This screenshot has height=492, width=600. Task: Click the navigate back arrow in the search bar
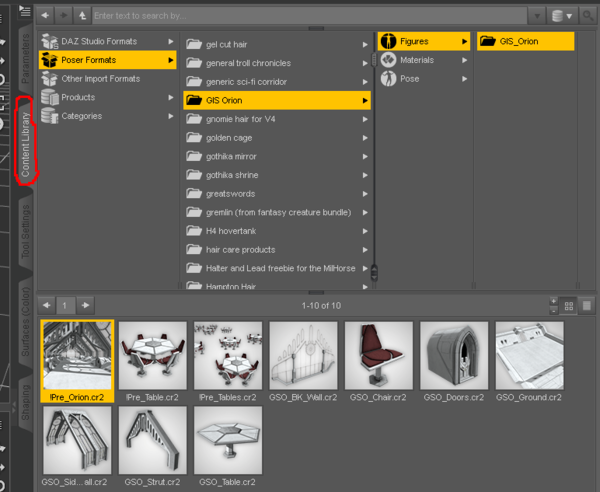[45, 16]
